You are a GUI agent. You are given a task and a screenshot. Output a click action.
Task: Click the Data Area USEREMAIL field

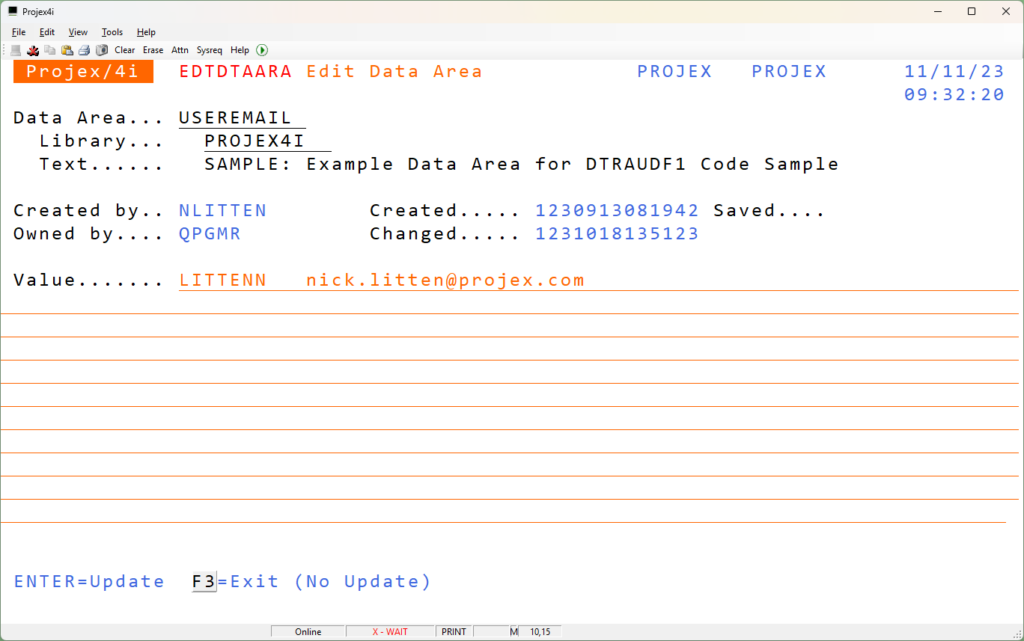tap(242, 118)
